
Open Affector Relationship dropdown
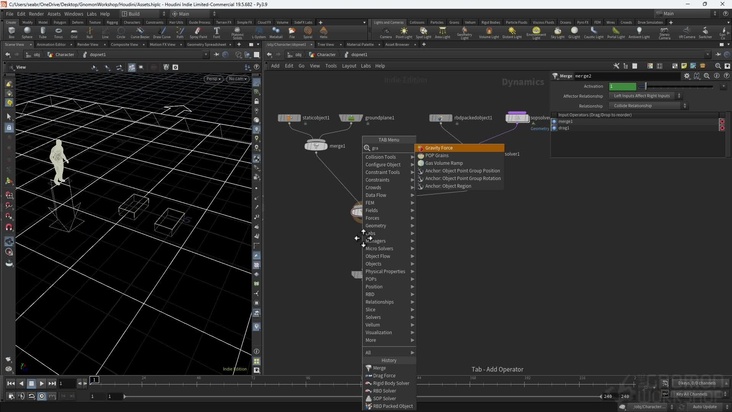(645, 96)
